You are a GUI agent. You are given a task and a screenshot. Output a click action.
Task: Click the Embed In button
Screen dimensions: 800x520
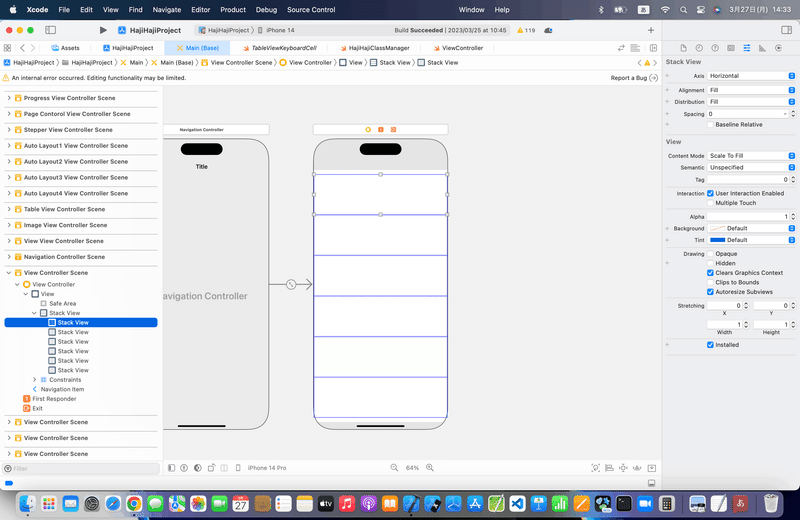tap(652, 467)
